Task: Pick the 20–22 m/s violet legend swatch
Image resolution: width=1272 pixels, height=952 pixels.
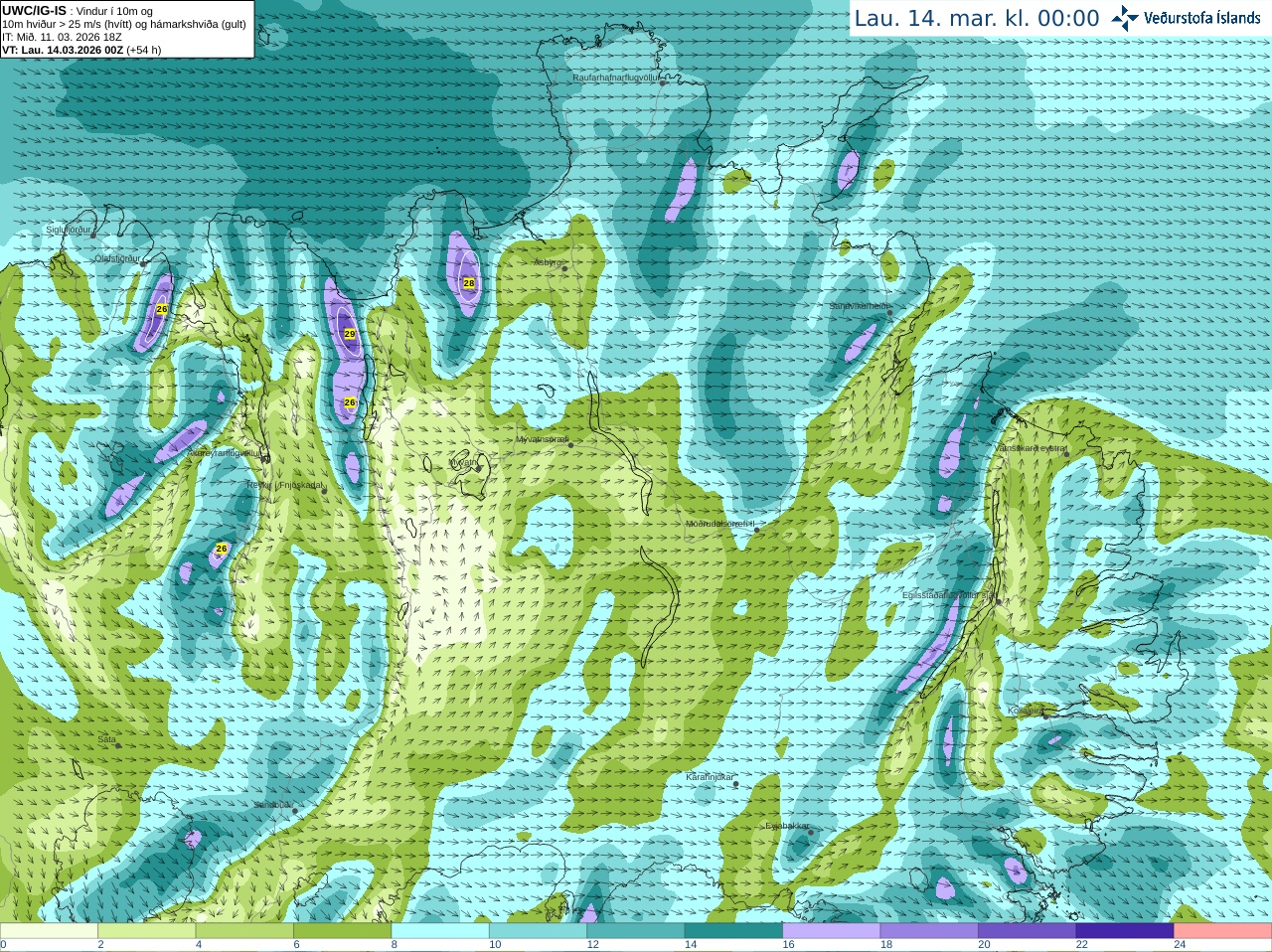Action: (x=1028, y=931)
